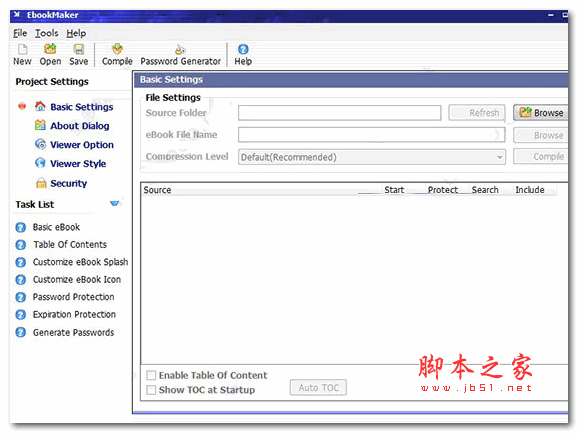This screenshot has width=579, height=434.
Task: Click the Protect column header
Action: click(x=443, y=190)
